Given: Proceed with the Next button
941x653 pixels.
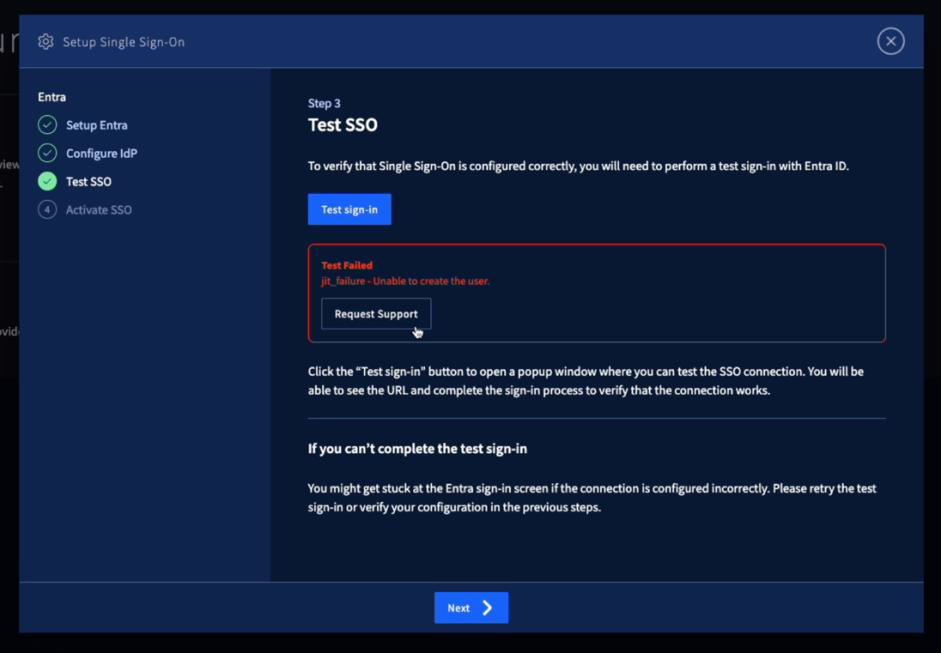Looking at the screenshot, I should (x=471, y=608).
